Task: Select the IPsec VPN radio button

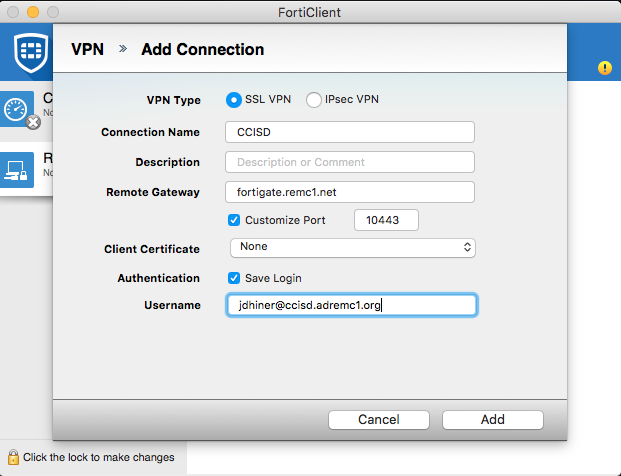Action: pyautogui.click(x=314, y=100)
